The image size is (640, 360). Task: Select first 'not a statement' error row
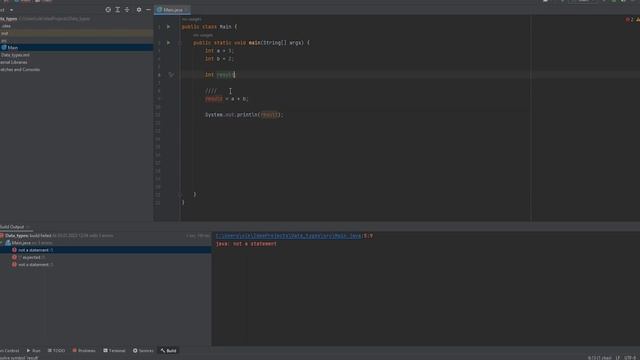105,250
